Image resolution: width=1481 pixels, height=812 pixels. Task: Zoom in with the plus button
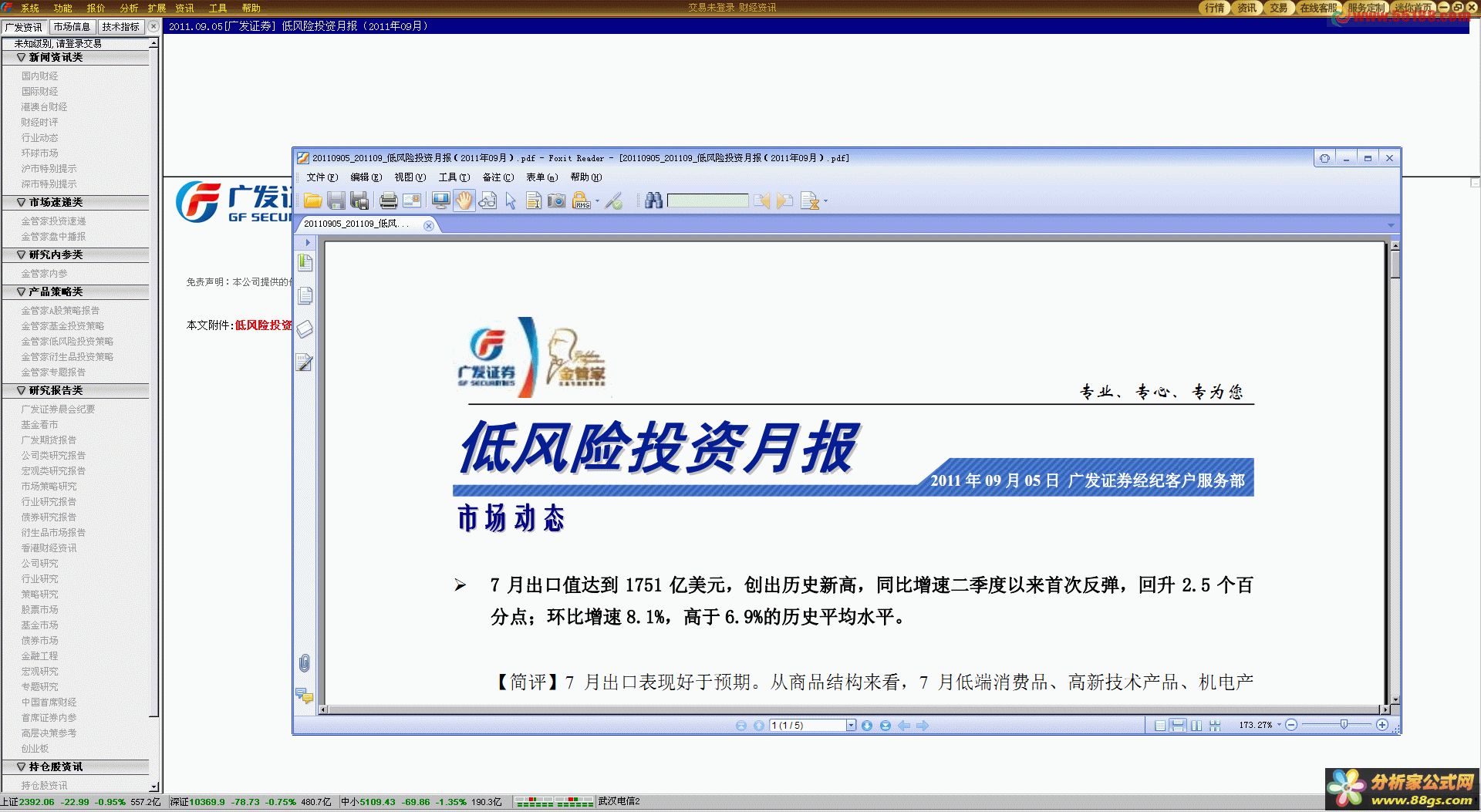[1382, 725]
